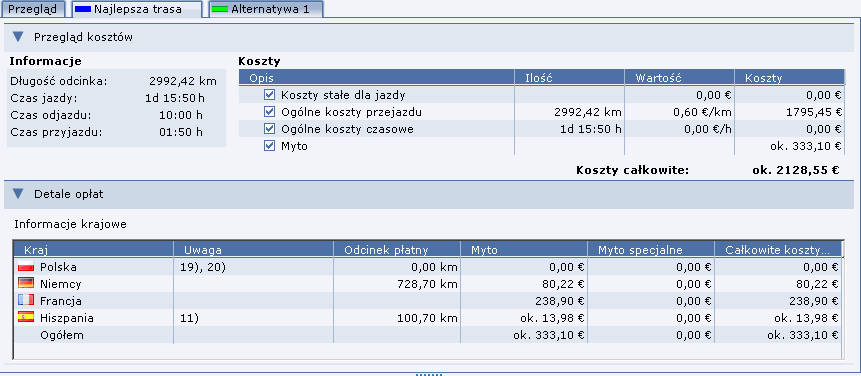
Task: Click the 80,22 € Myto value for Niemcy
Action: [563, 284]
